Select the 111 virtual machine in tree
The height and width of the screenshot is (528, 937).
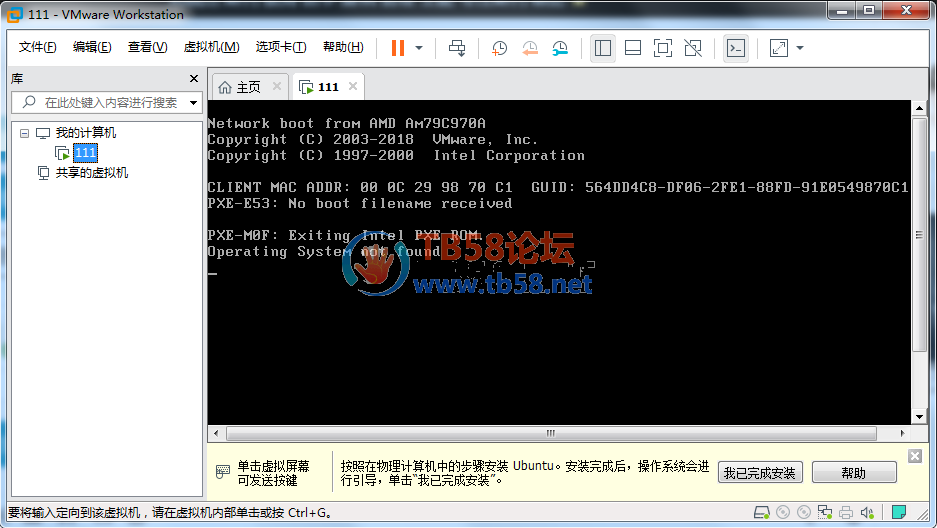pyautogui.click(x=85, y=153)
